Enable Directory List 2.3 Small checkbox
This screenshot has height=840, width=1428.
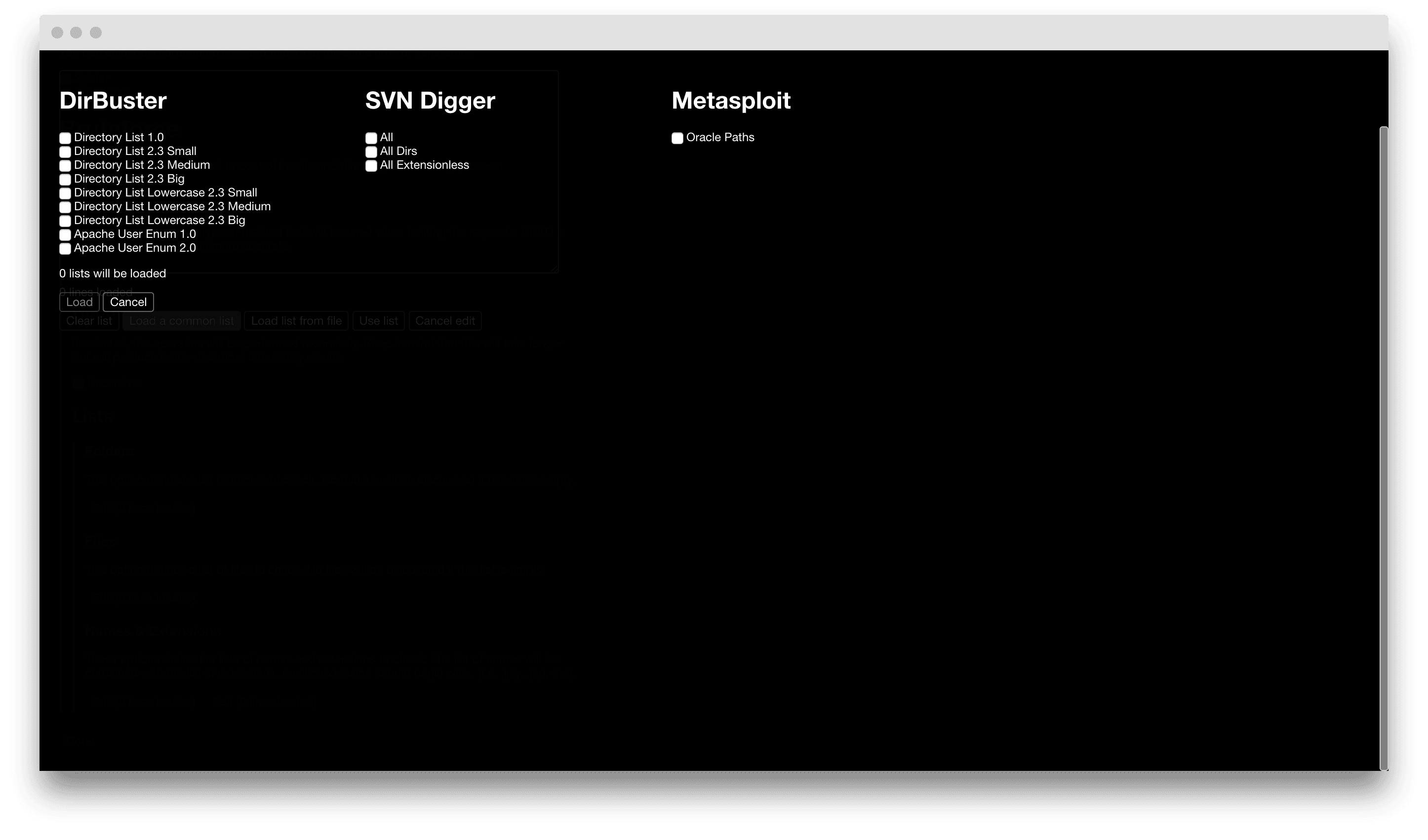pyautogui.click(x=65, y=152)
